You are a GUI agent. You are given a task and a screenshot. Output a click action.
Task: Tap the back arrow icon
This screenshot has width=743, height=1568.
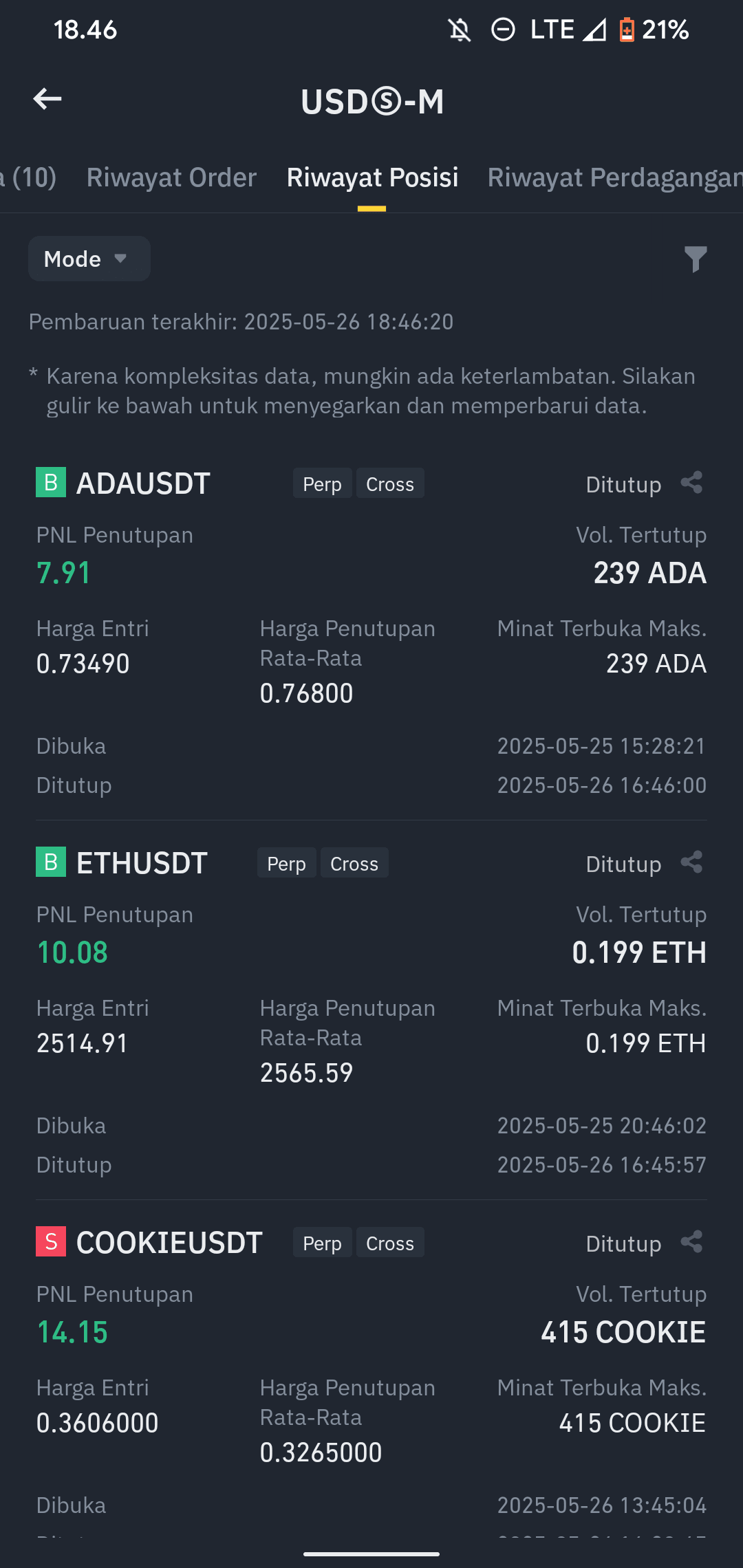pos(47,99)
